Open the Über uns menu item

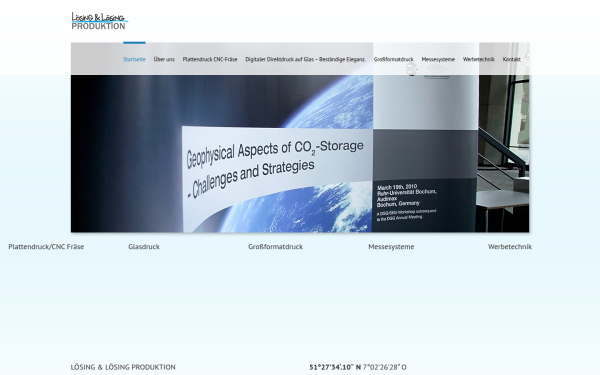(164, 59)
